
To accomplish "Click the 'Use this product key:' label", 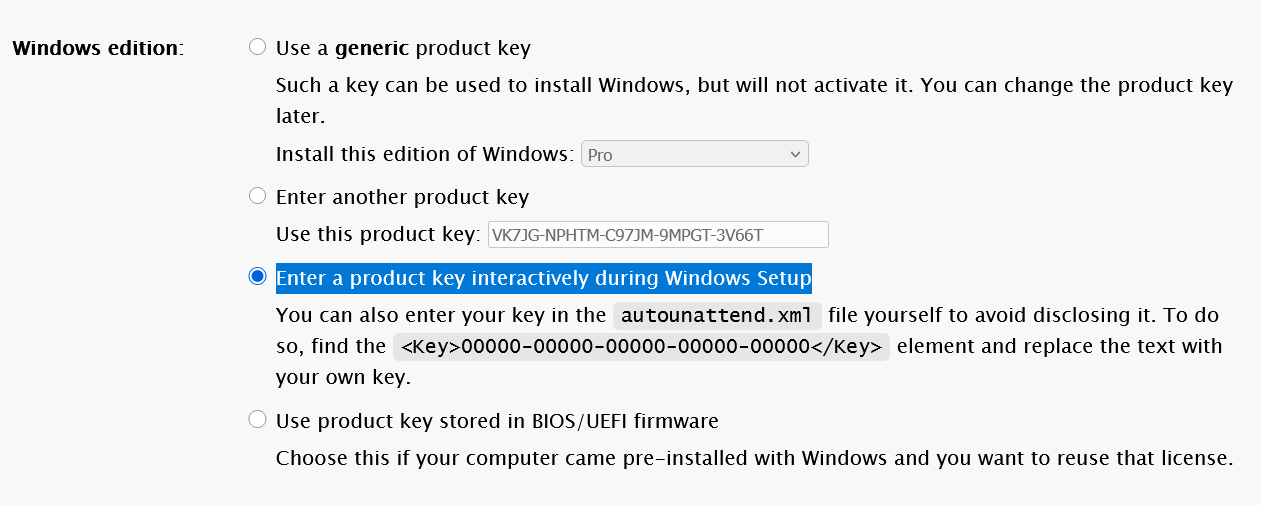I will 378,235.
